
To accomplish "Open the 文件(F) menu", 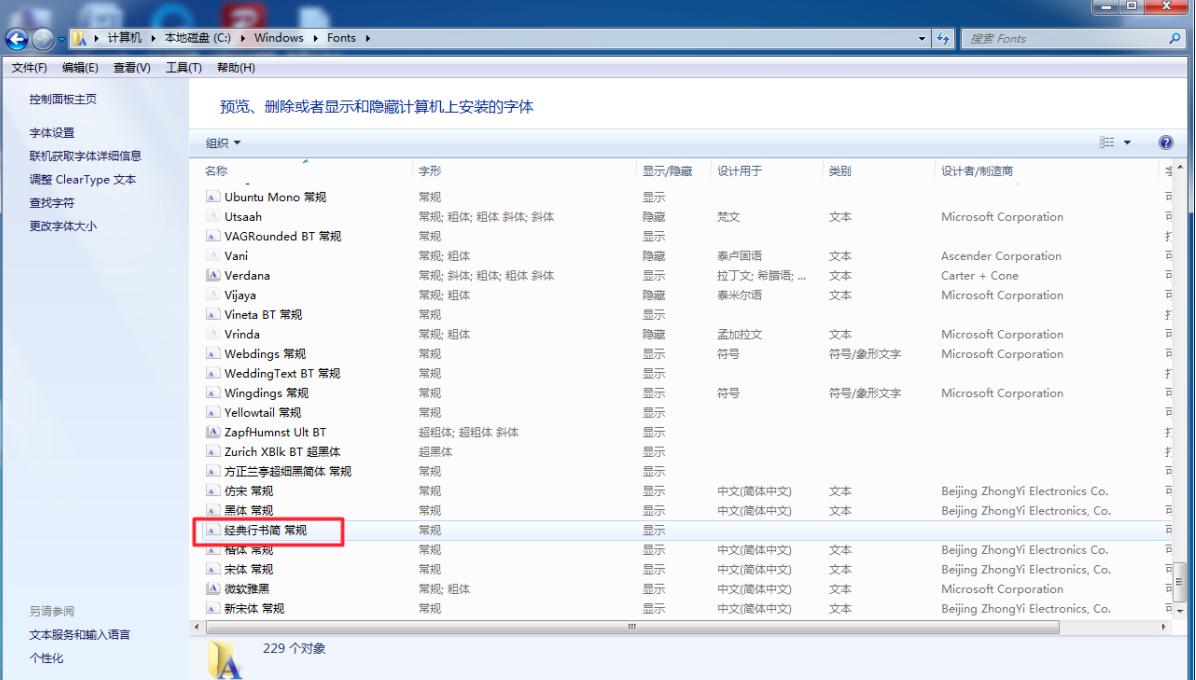I will pyautogui.click(x=29, y=68).
